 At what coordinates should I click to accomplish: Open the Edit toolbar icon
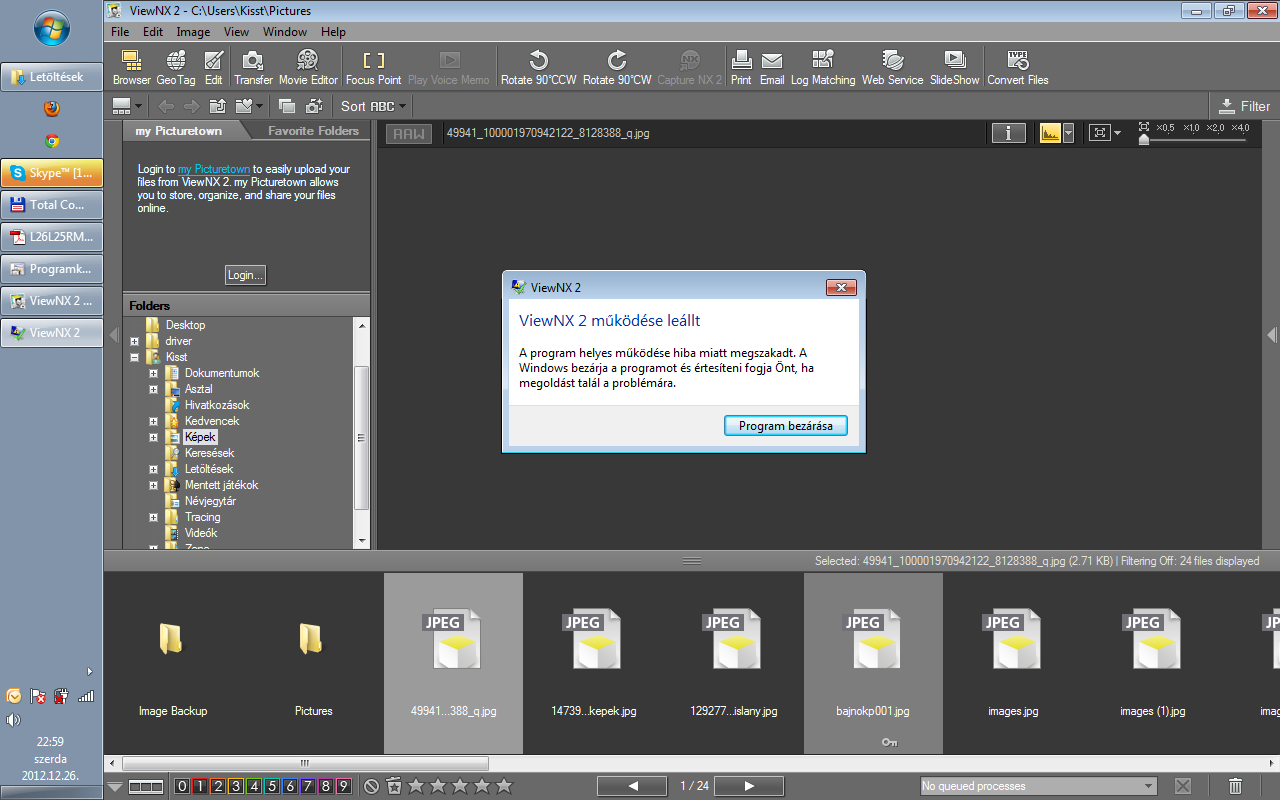213,67
